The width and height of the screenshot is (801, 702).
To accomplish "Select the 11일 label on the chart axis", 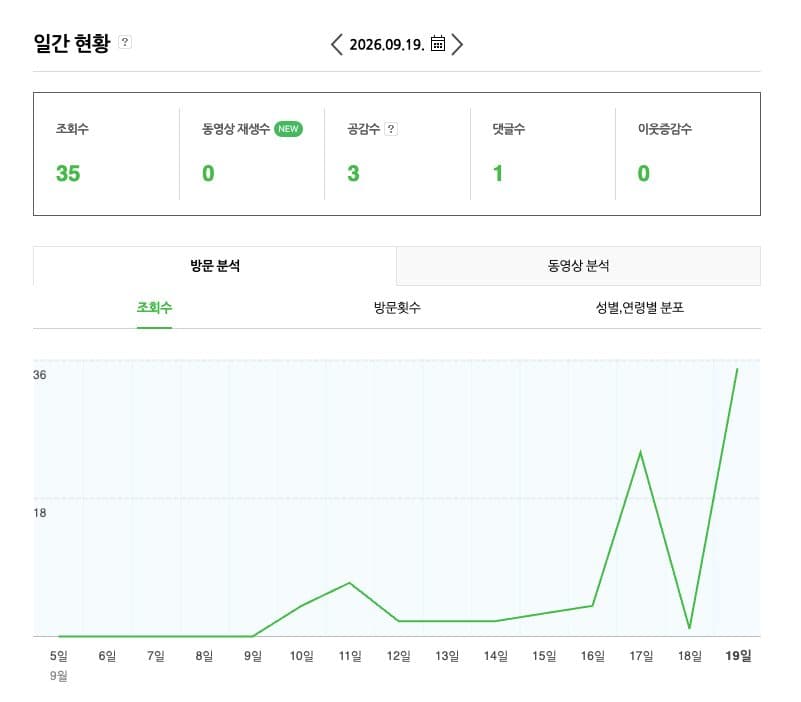I will pyautogui.click(x=350, y=656).
